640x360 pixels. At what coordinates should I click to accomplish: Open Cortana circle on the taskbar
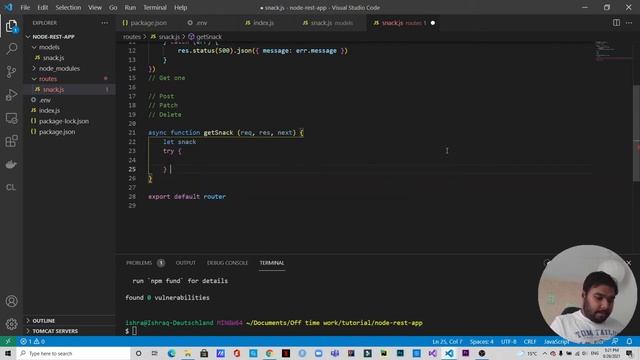[138, 353]
